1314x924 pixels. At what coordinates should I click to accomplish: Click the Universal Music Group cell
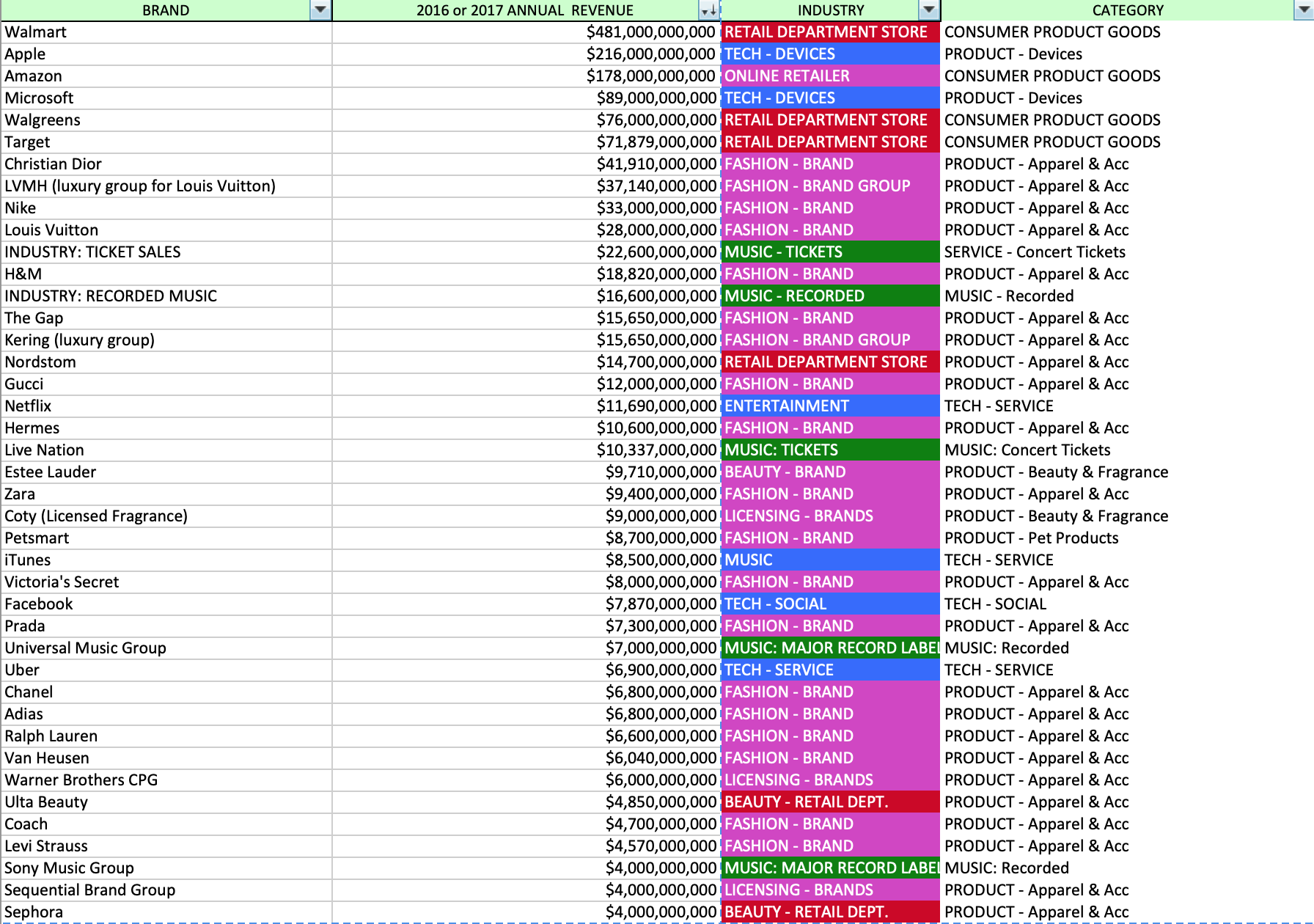(x=166, y=648)
